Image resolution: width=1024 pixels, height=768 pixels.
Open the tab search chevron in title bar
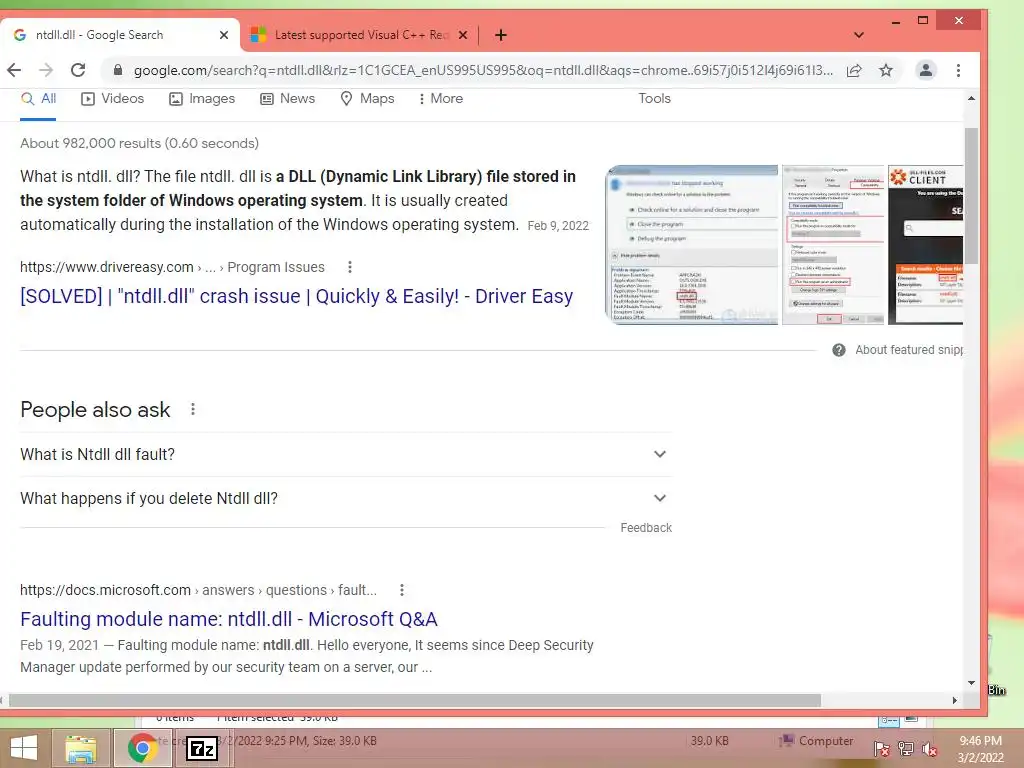859,35
